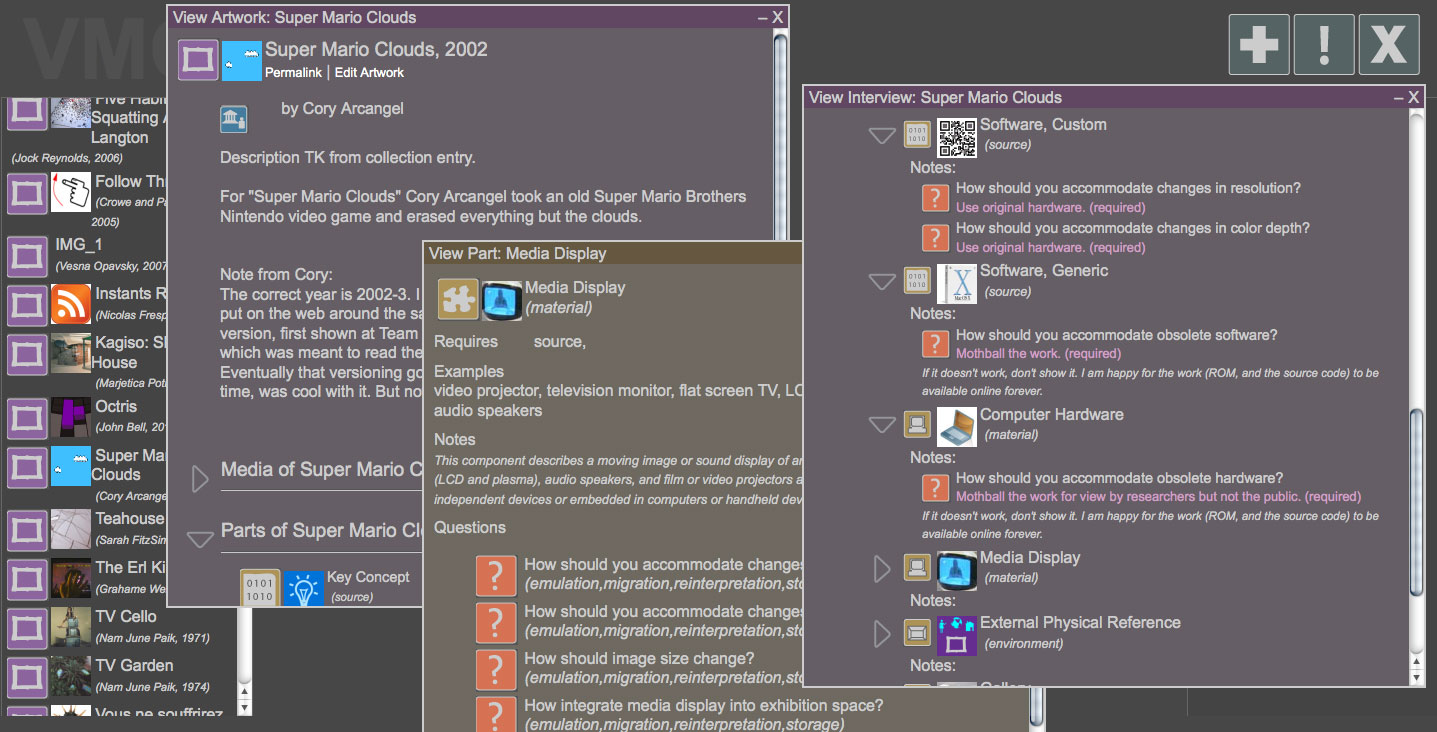
Task: Expand the External Physical Reference entry
Action: click(882, 634)
